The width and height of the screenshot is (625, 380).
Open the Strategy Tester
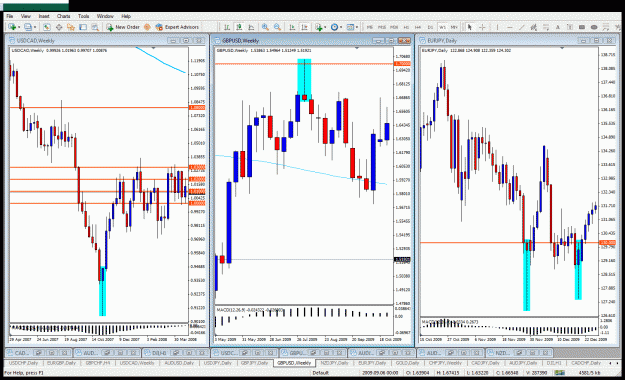tap(95, 27)
